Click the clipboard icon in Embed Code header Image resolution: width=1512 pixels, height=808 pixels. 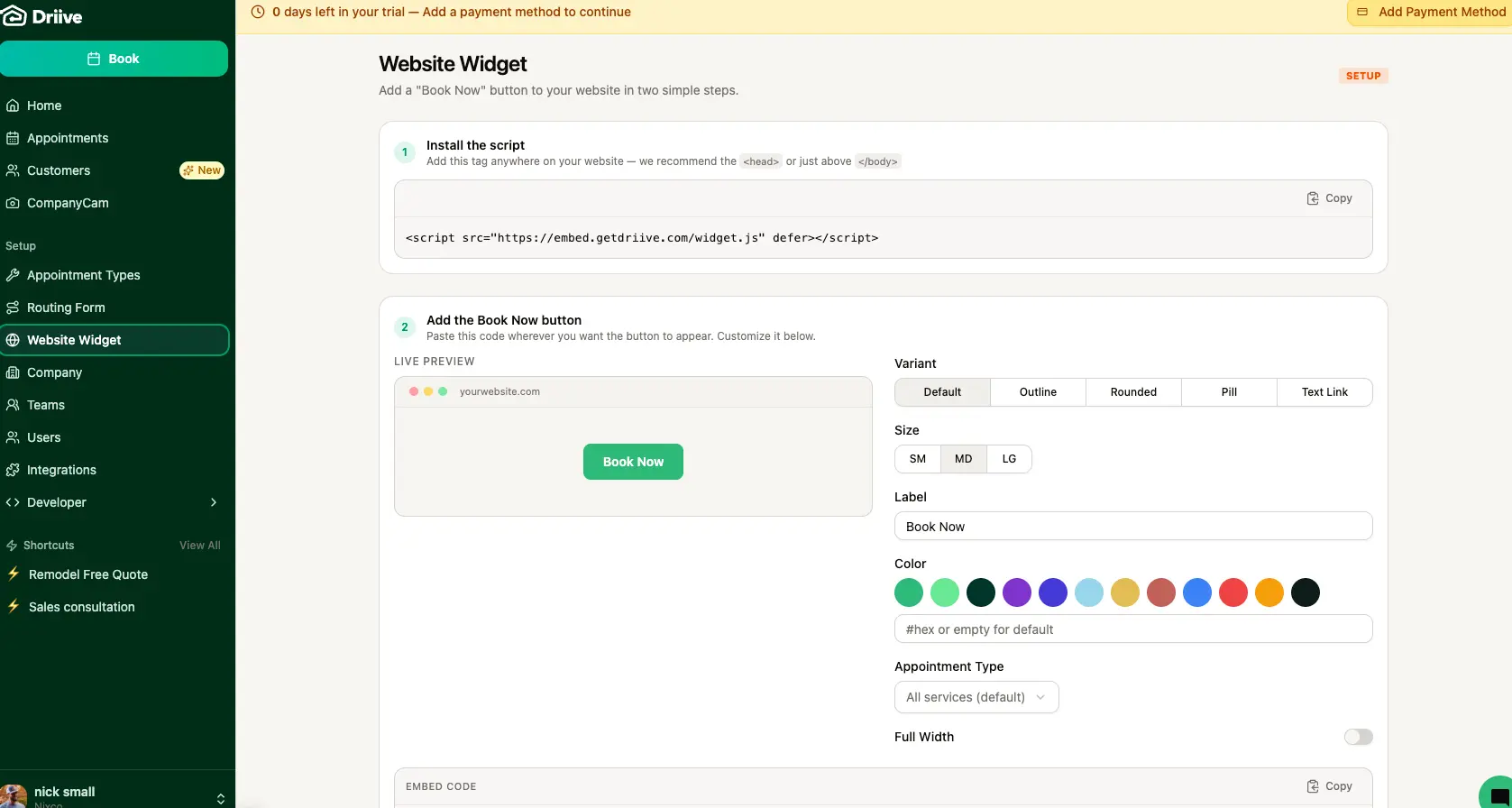1313,786
